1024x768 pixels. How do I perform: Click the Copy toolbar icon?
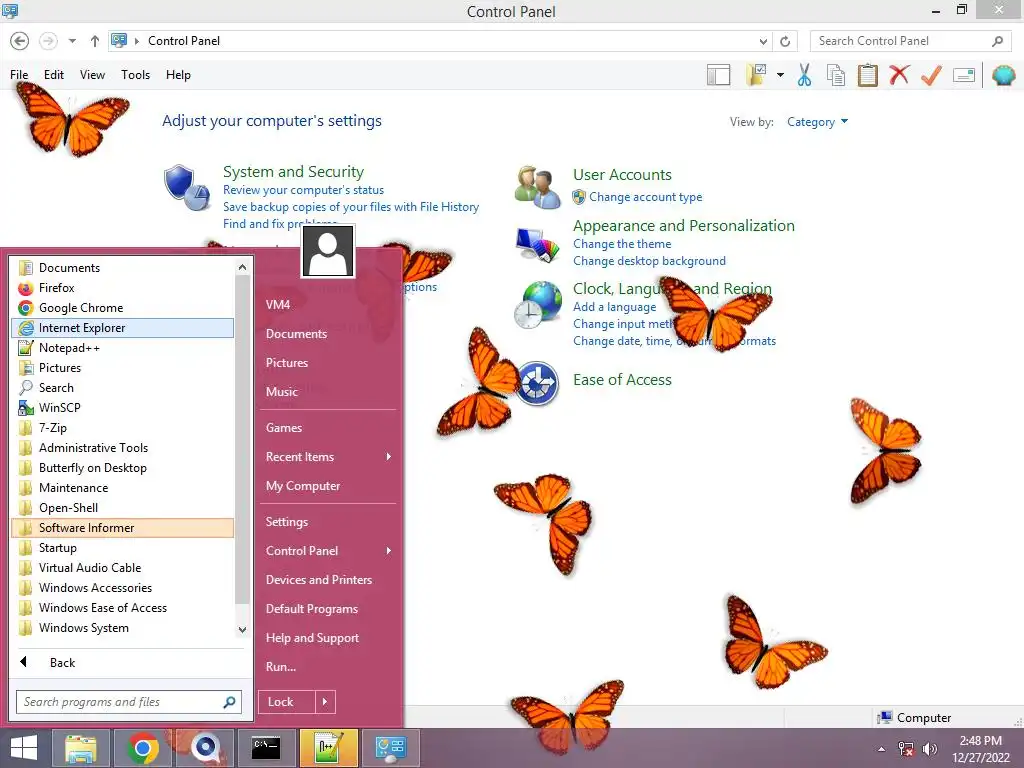pos(836,75)
